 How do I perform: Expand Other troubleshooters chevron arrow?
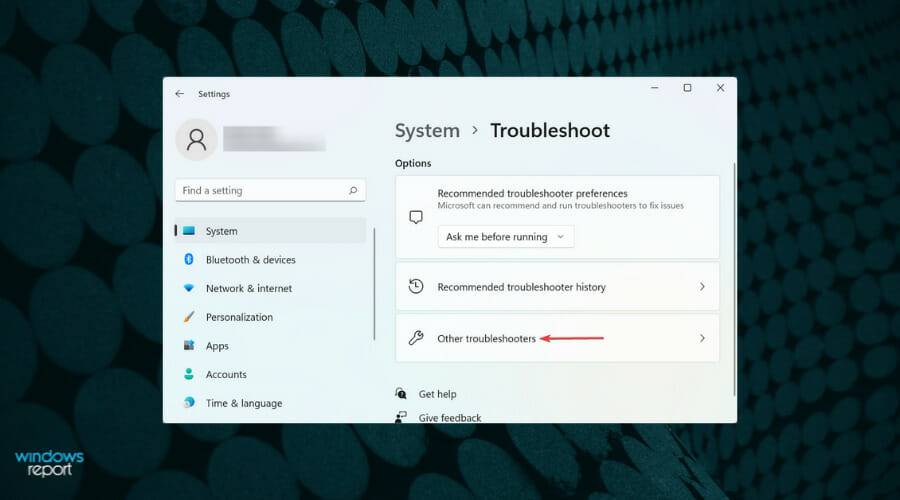pyautogui.click(x=702, y=339)
